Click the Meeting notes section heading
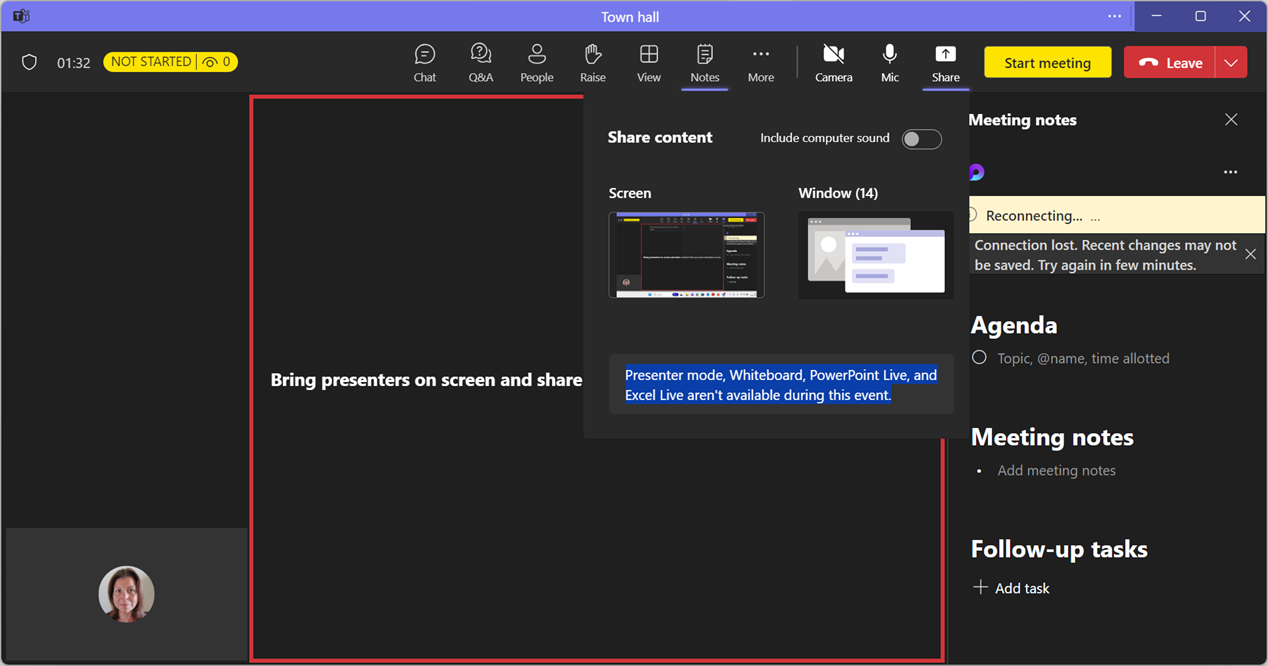Viewport: 1268px width, 666px height. pyautogui.click(x=1052, y=437)
